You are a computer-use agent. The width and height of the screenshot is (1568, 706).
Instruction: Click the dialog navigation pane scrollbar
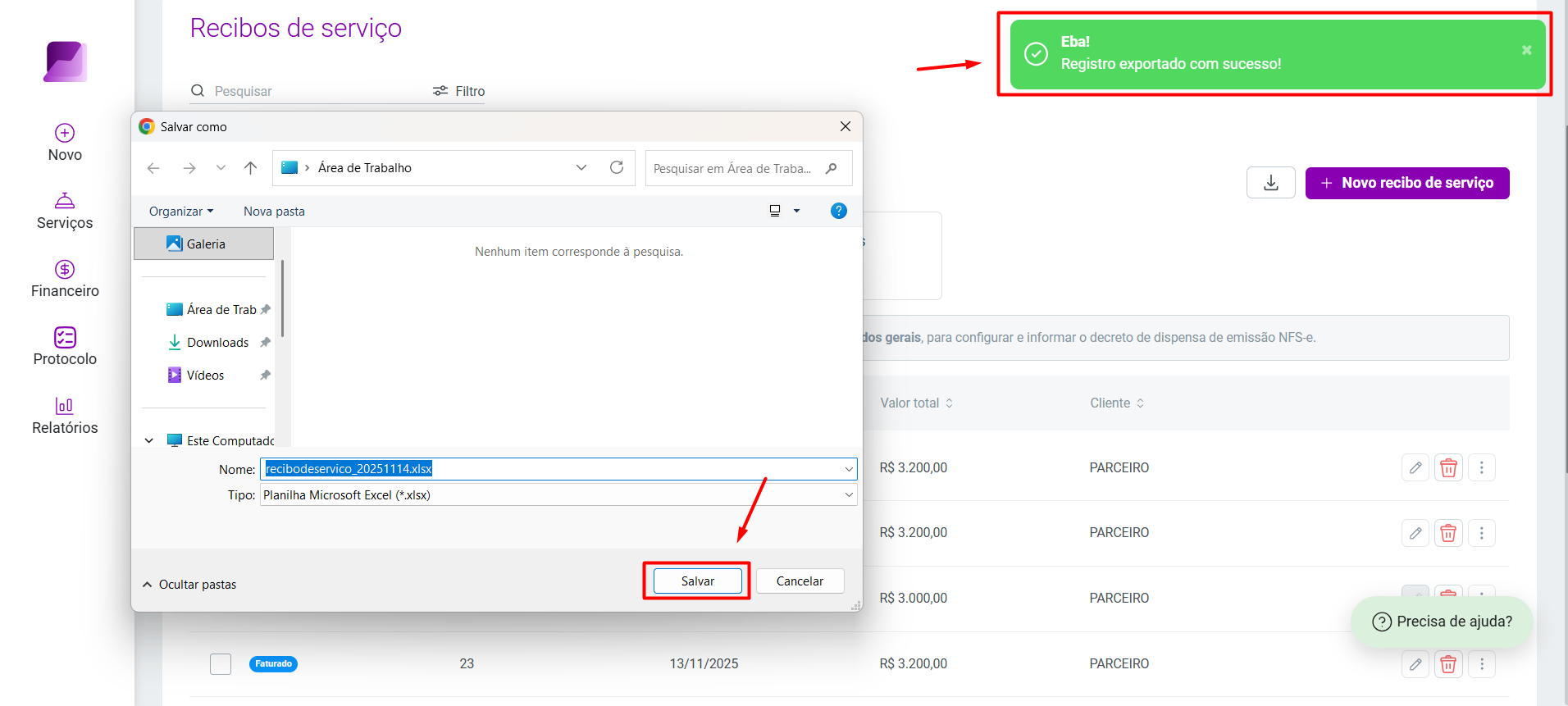(x=282, y=298)
